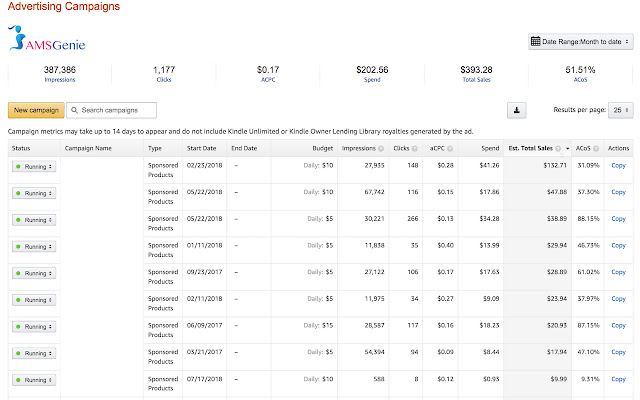The width and height of the screenshot is (640, 400).
Task: Click the download report icon button
Action: point(516,110)
